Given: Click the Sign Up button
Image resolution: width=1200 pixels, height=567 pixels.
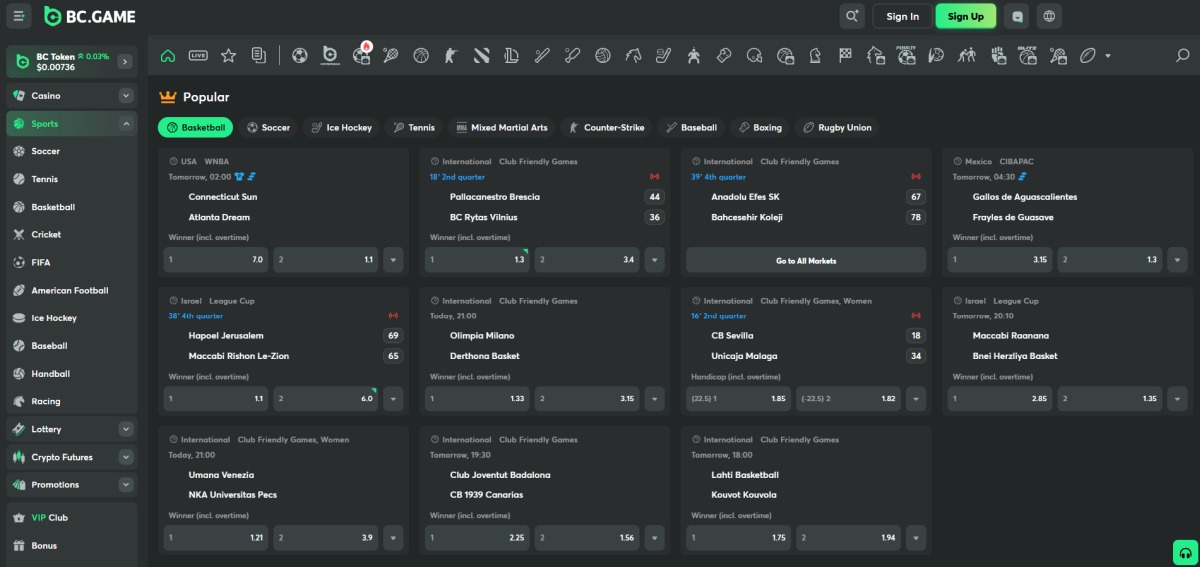Looking at the screenshot, I should coord(965,16).
